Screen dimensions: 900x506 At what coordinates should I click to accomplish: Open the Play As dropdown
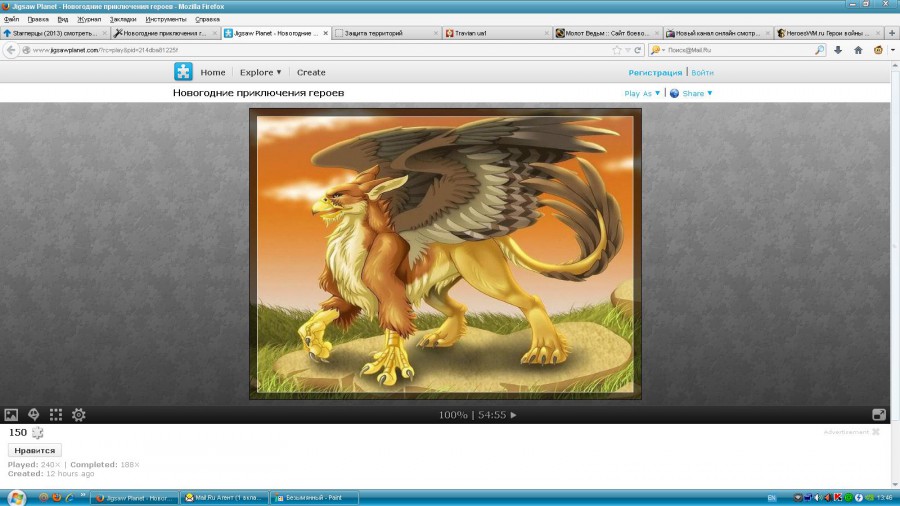[642, 94]
